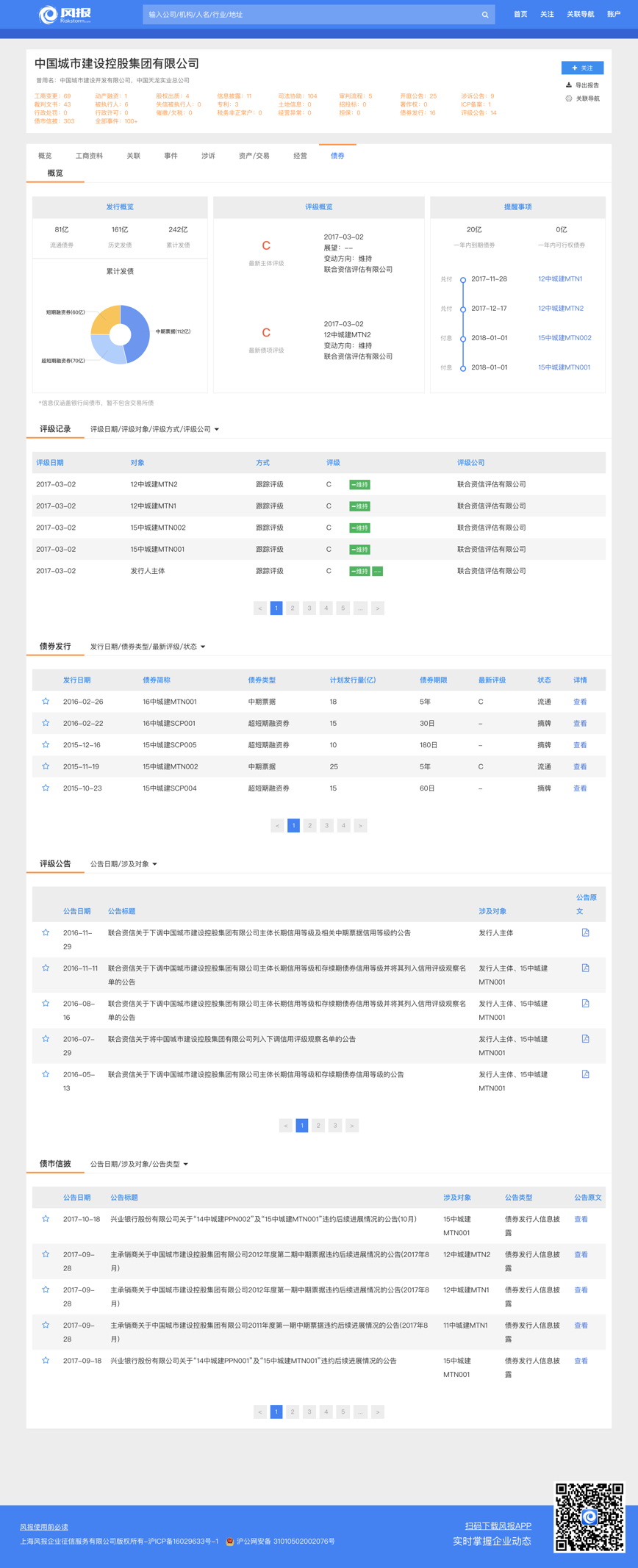Click the police badge icon in footer
Screen dimensions: 638x1568
[230, 1541]
